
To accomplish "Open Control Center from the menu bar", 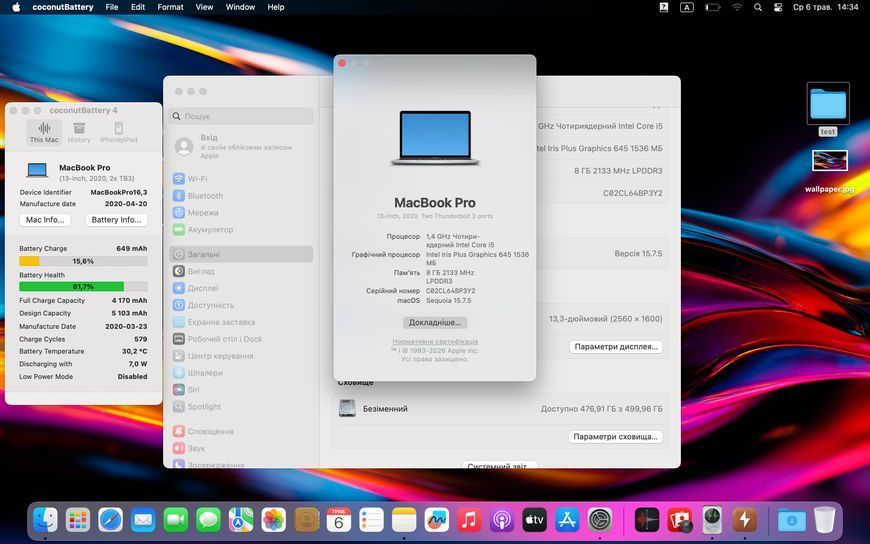I will (778, 7).
